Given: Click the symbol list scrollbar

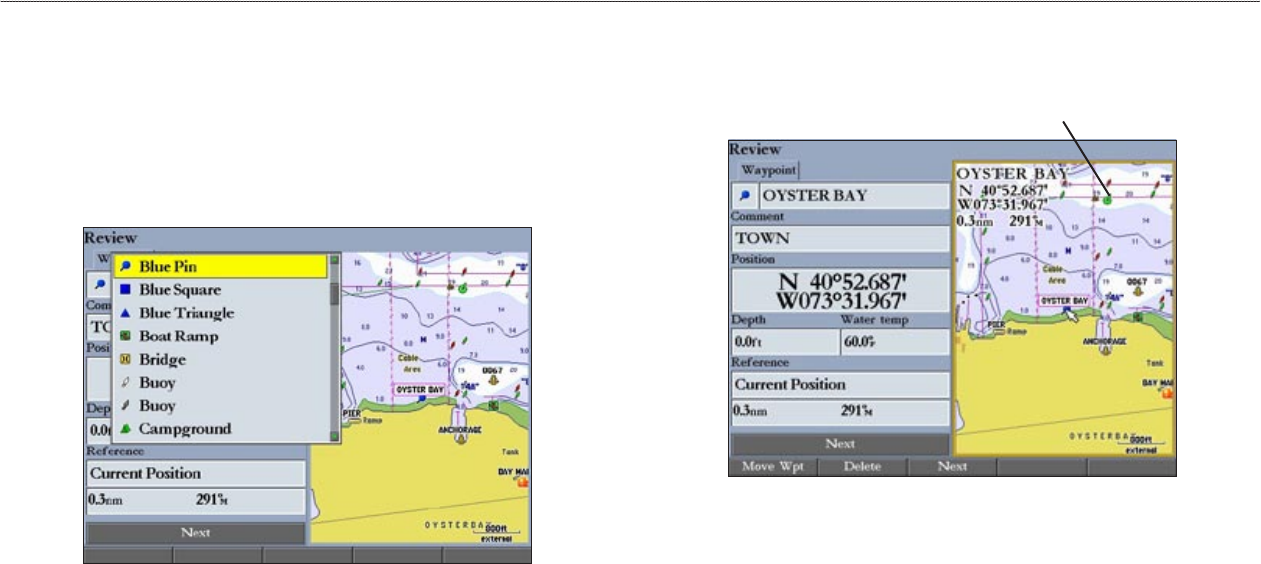Looking at the screenshot, I should [335, 348].
